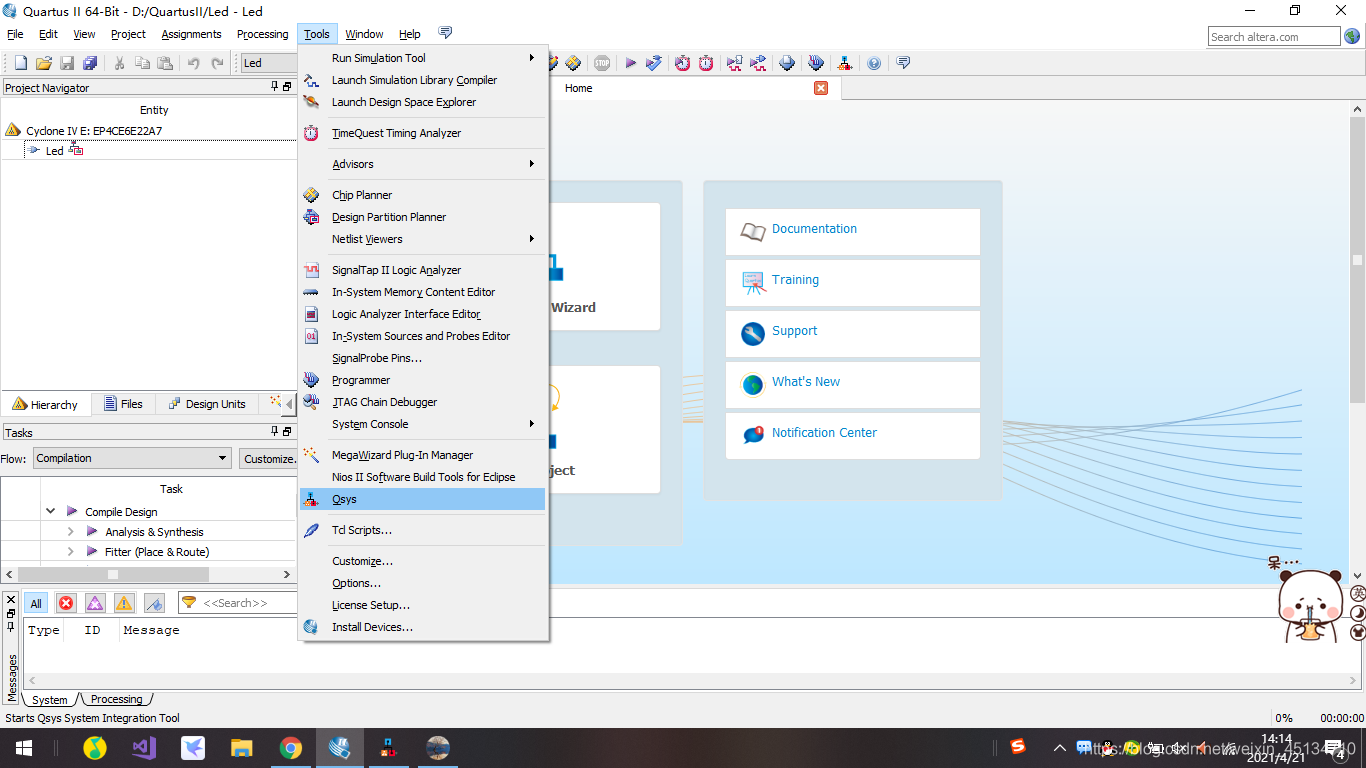Open the Processing menu
This screenshot has width=1366, height=768.
pos(262,34)
